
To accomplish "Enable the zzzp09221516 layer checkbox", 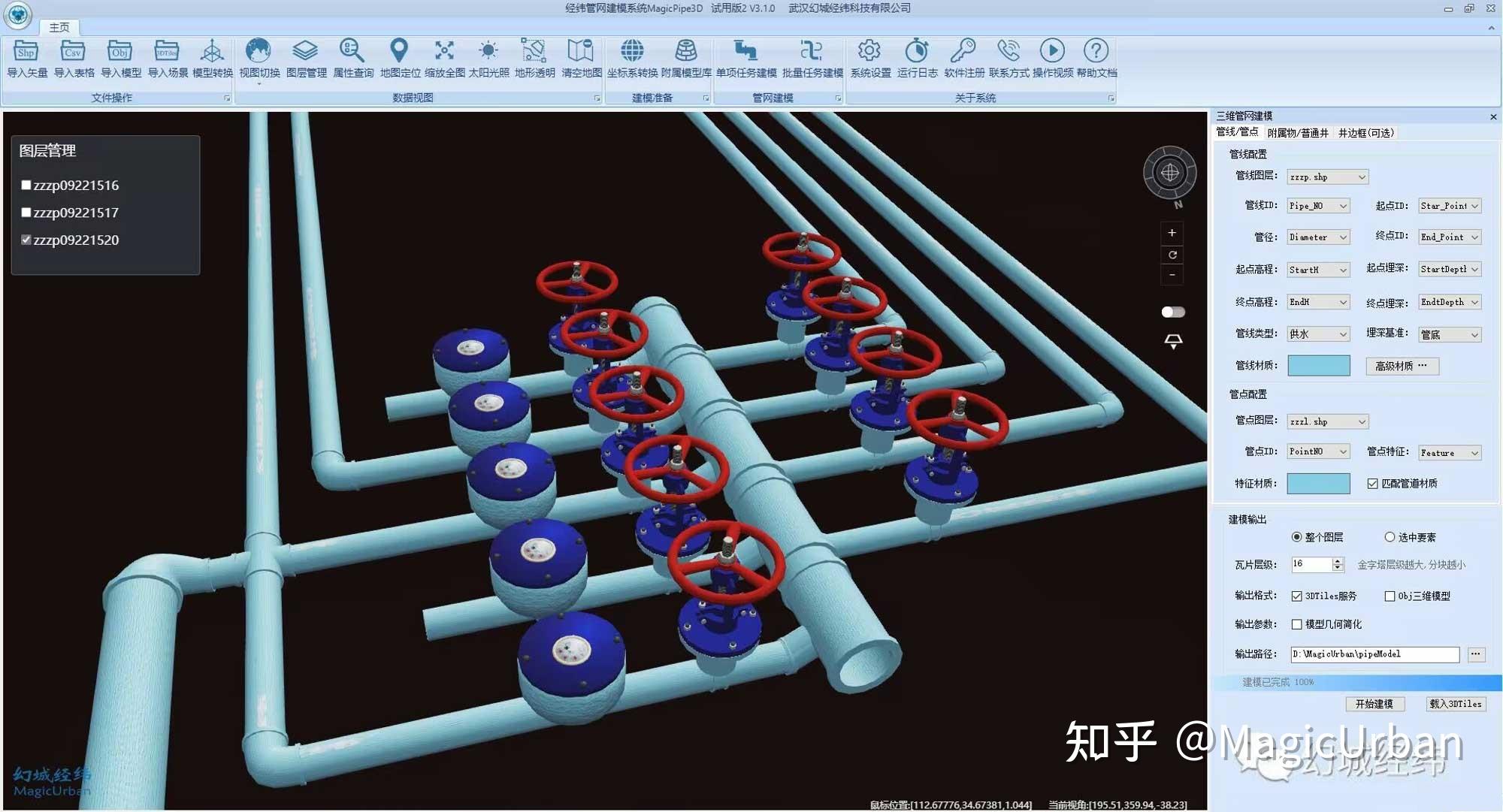I will pyautogui.click(x=26, y=185).
